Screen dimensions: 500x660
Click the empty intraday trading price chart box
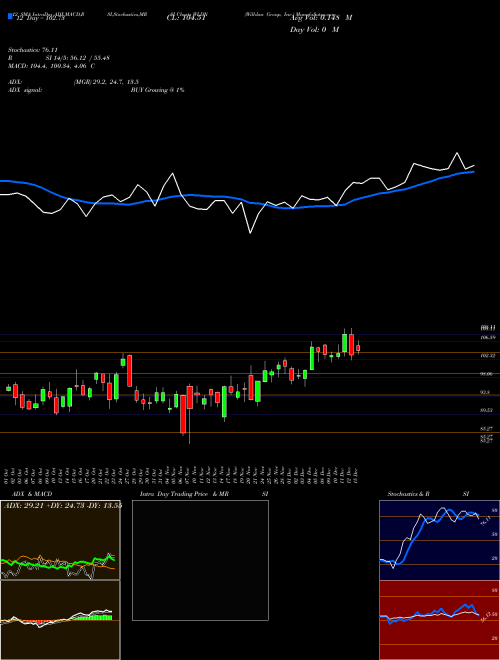200,560
